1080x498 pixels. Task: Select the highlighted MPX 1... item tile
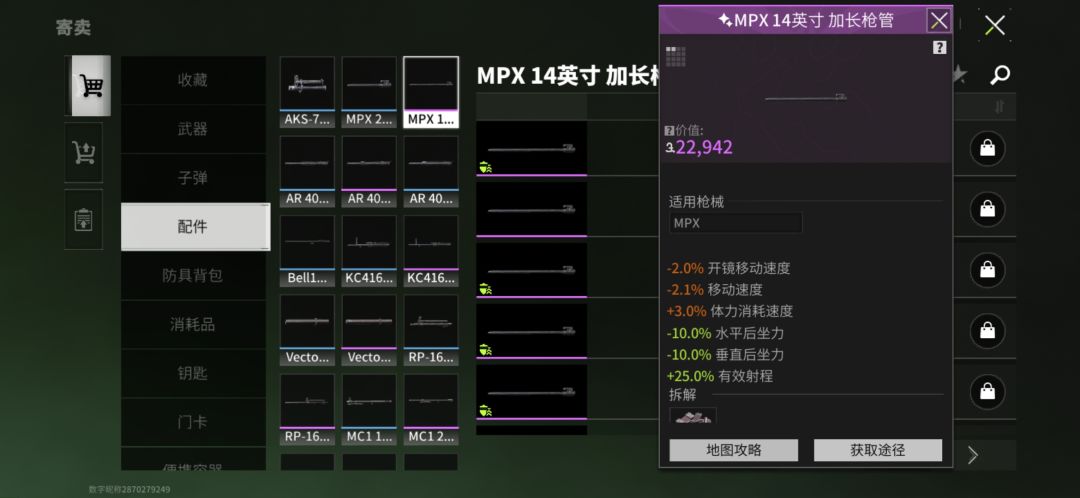click(431, 92)
